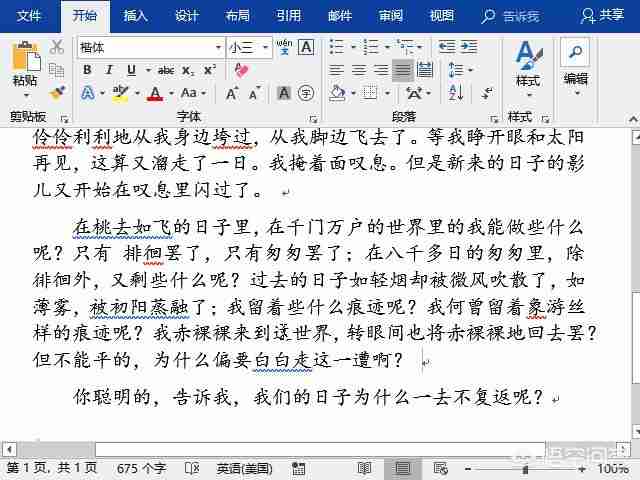Image resolution: width=640 pixels, height=480 pixels.
Task: Click the bullet list icon
Action: tap(336, 48)
